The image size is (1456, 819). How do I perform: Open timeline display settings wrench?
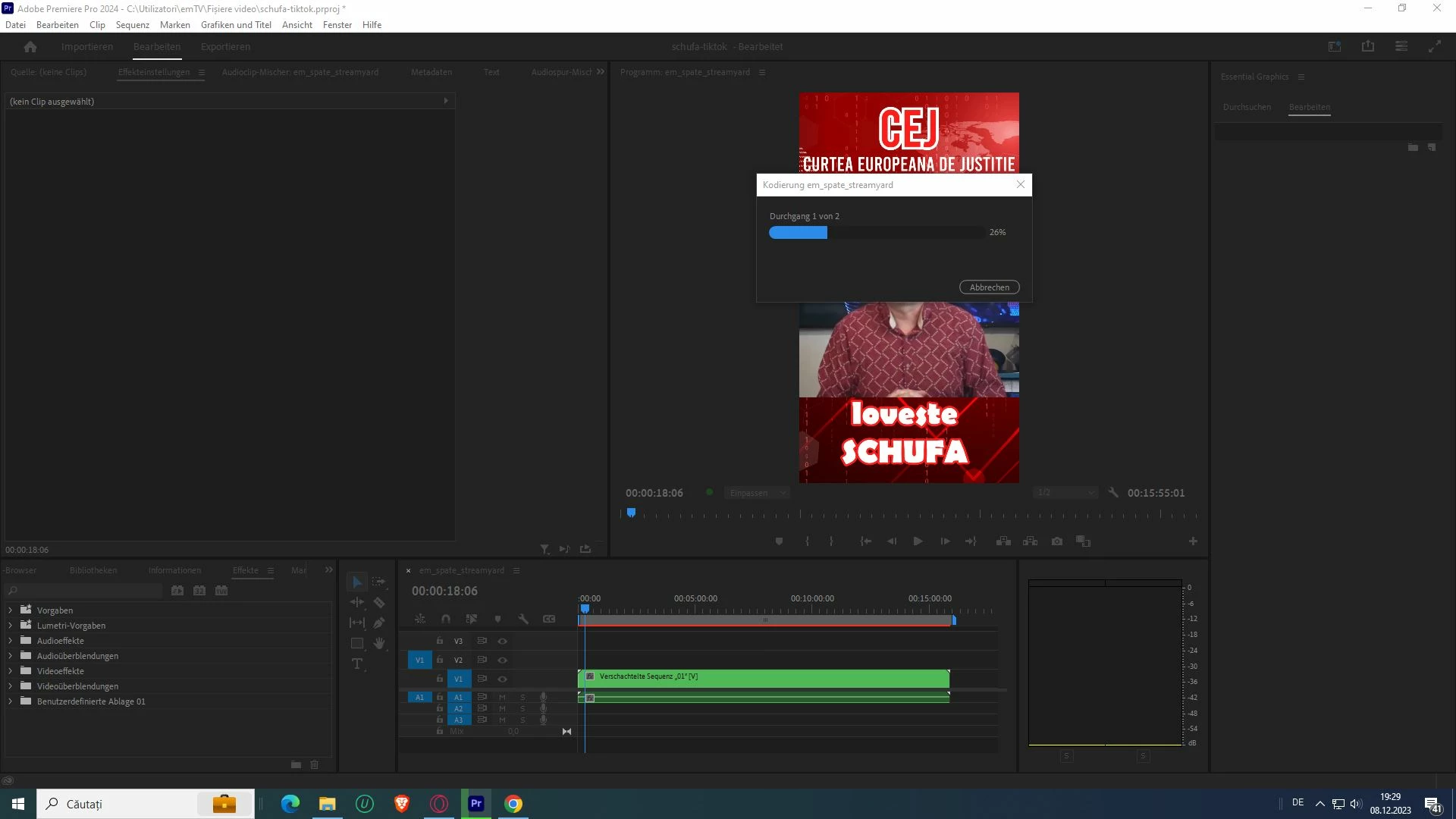click(x=523, y=619)
